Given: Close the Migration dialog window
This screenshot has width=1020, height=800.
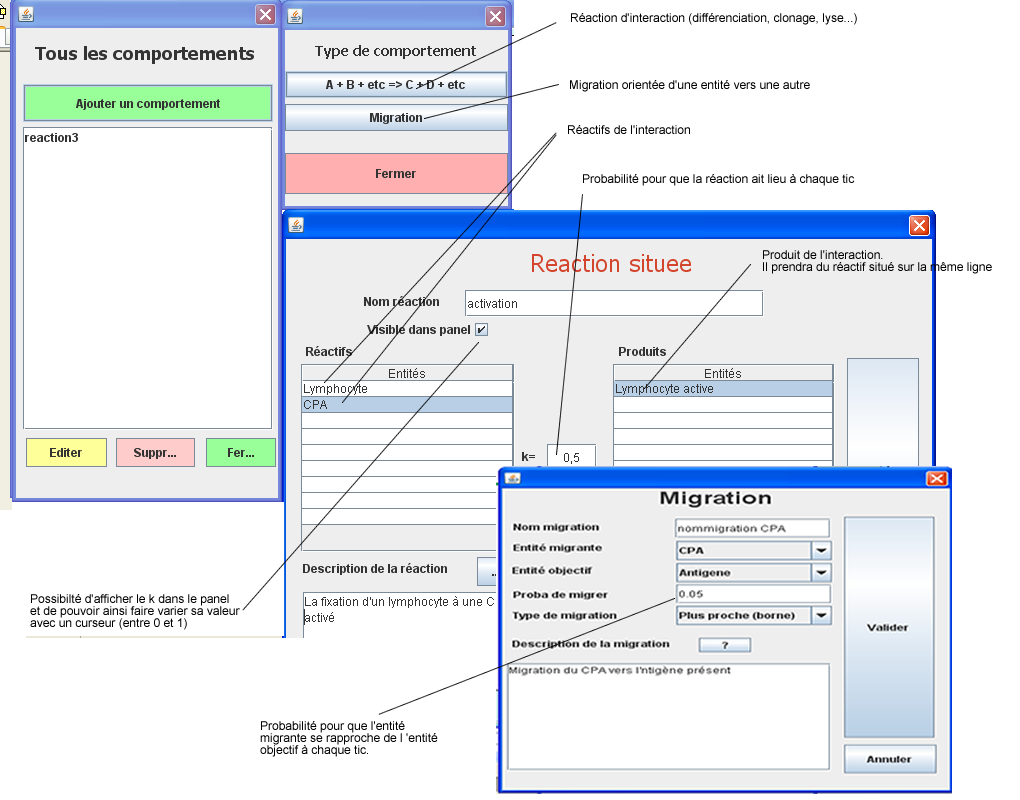Looking at the screenshot, I should pyautogui.click(x=936, y=478).
